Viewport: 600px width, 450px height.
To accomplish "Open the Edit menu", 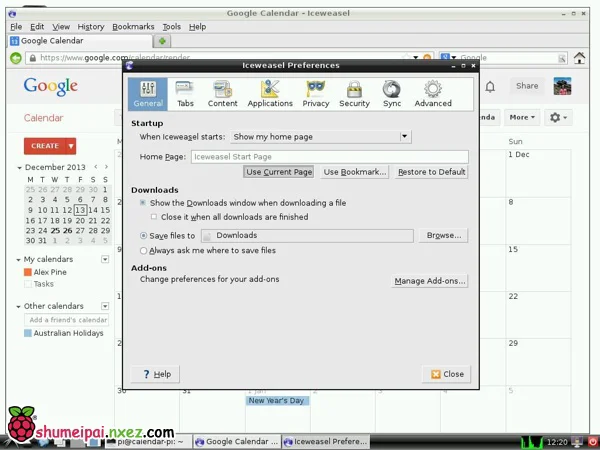I will pos(37,27).
